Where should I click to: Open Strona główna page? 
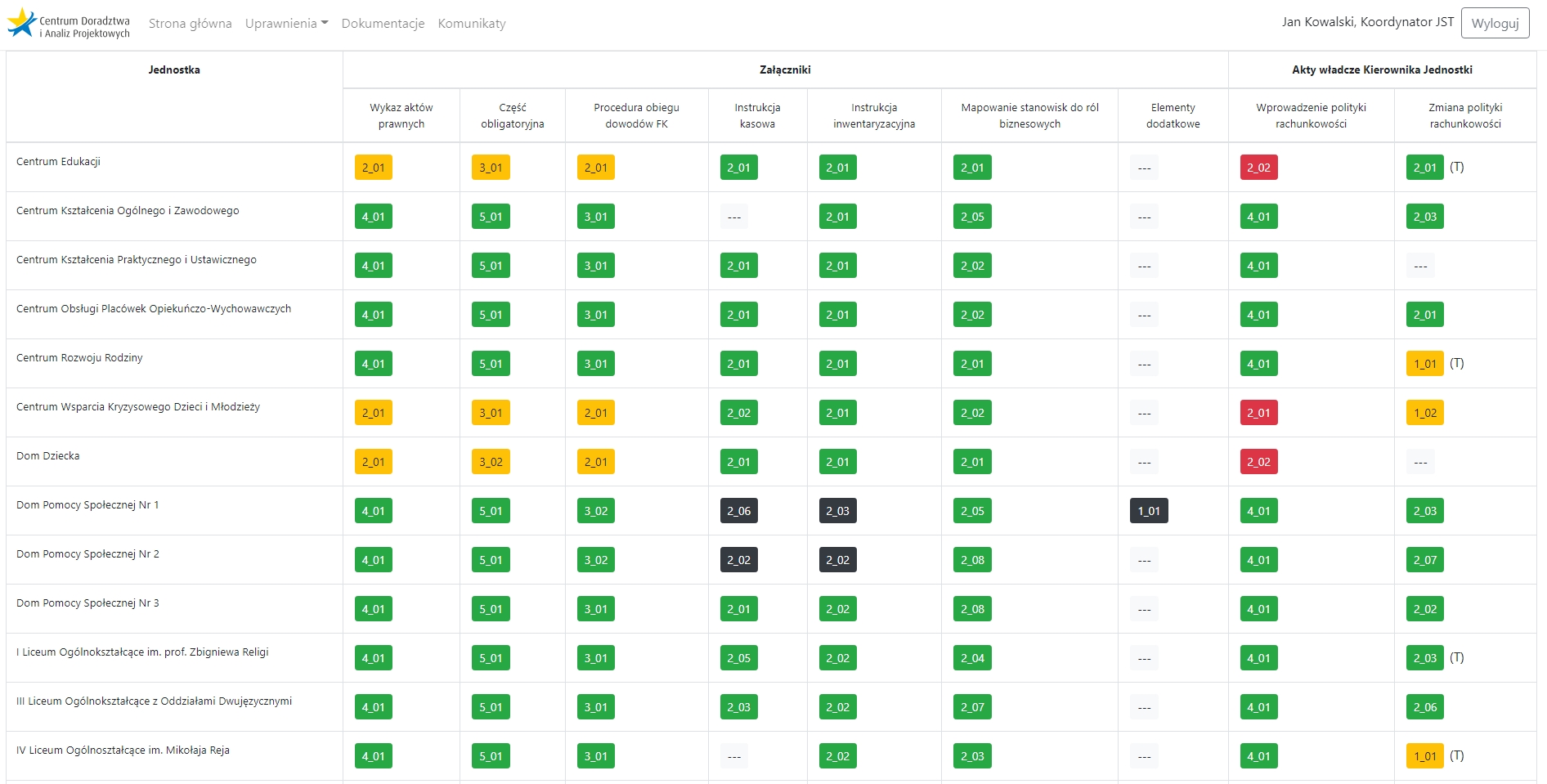pos(190,24)
